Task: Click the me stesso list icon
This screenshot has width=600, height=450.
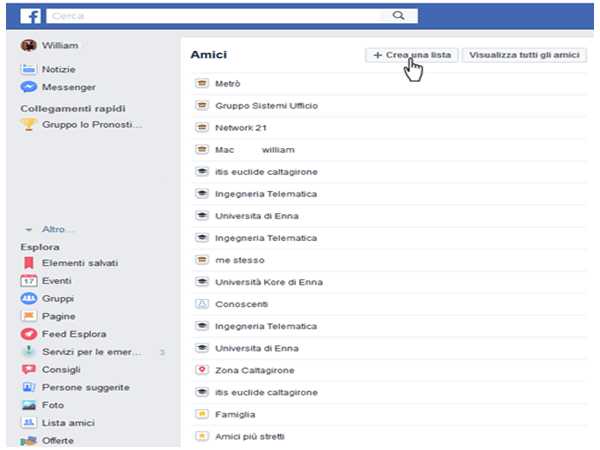Action: tap(202, 260)
